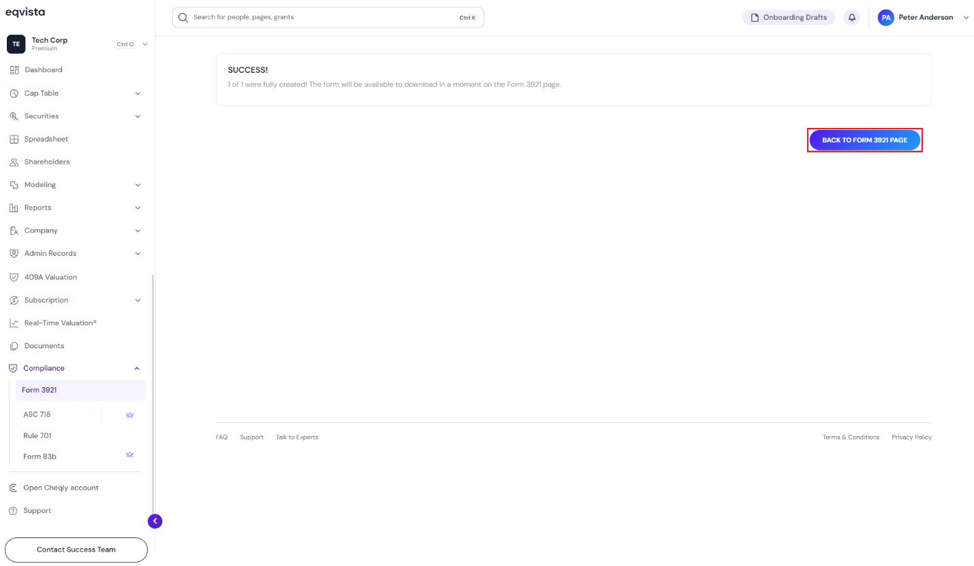This screenshot has width=974, height=566.
Task: Open the Peter Anderson account dropdown arrow
Action: coord(966,17)
